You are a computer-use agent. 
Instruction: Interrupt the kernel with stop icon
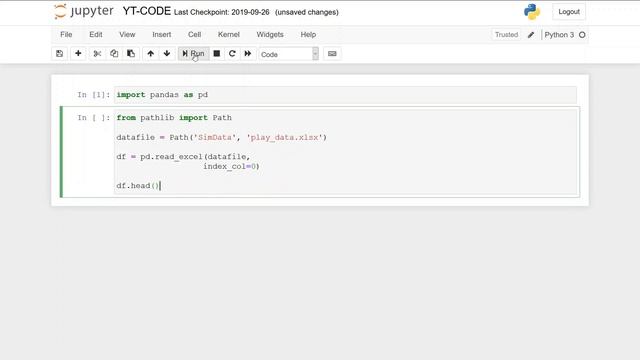tap(217, 53)
